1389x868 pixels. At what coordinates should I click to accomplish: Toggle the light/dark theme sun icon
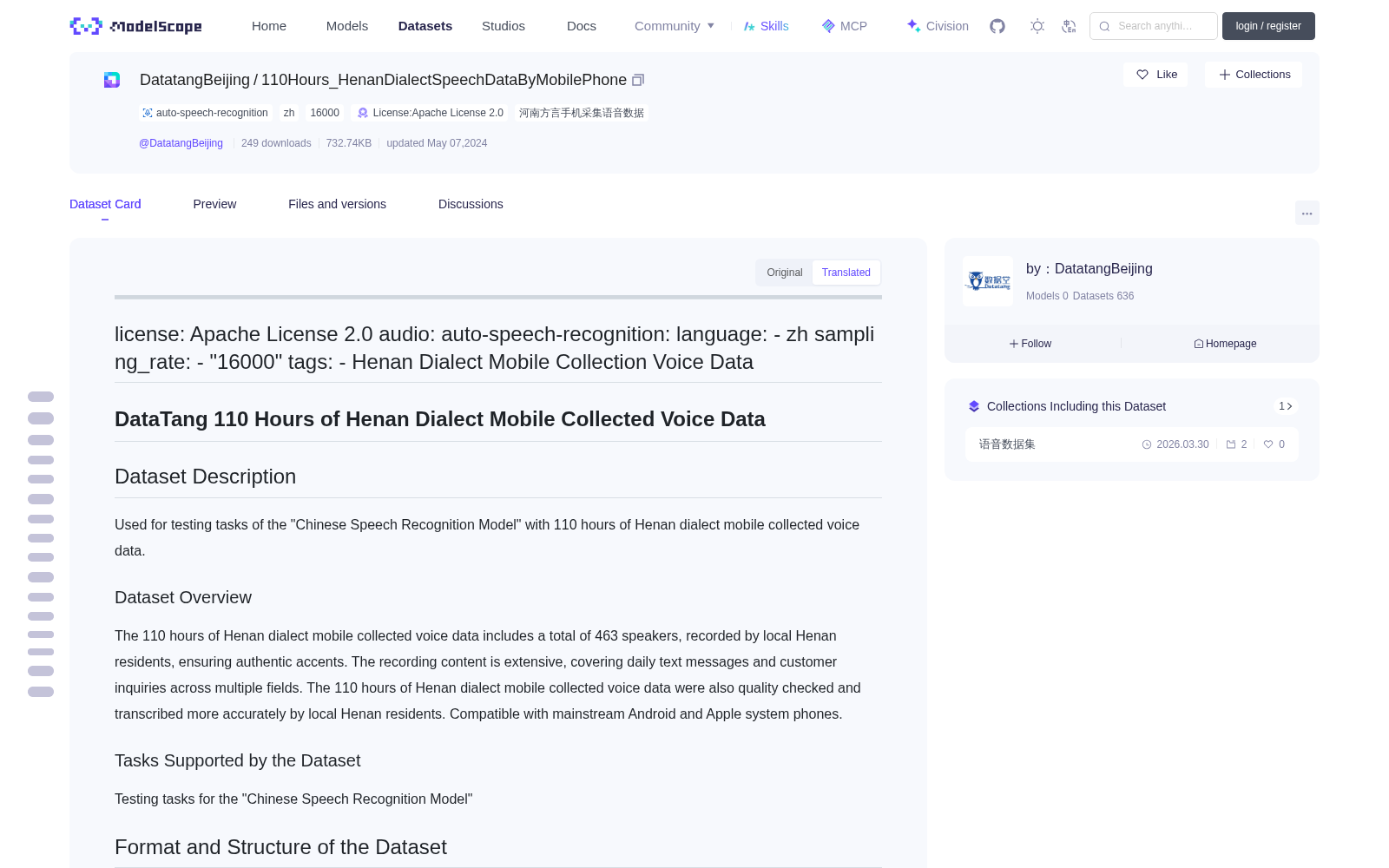pos(1037,26)
